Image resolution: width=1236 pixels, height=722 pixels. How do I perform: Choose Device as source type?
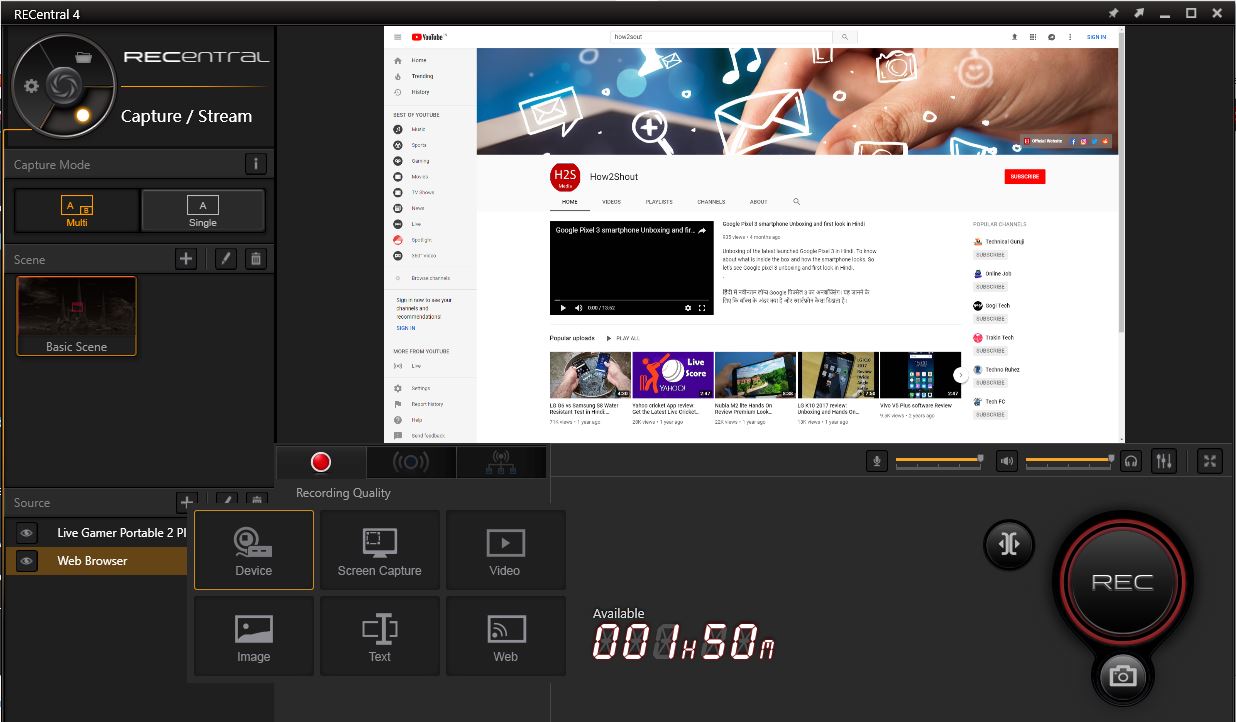coord(254,550)
